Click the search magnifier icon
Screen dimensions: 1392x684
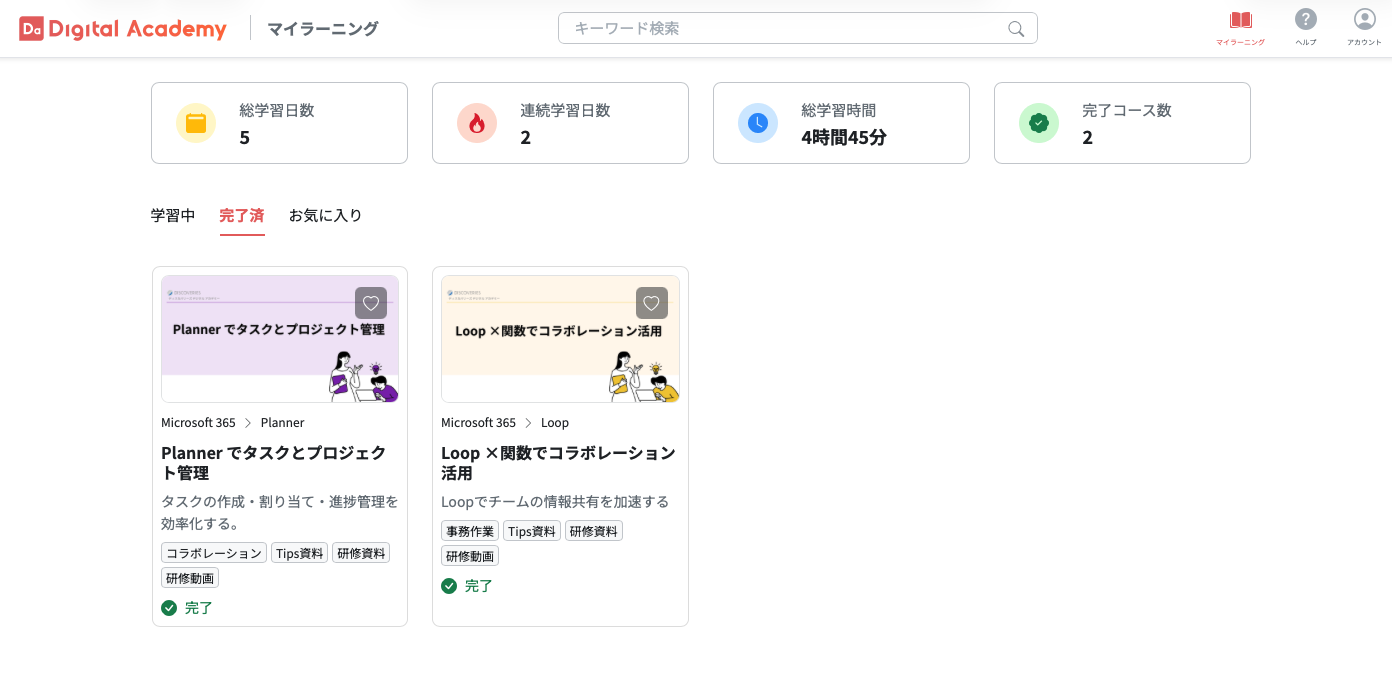(1016, 29)
